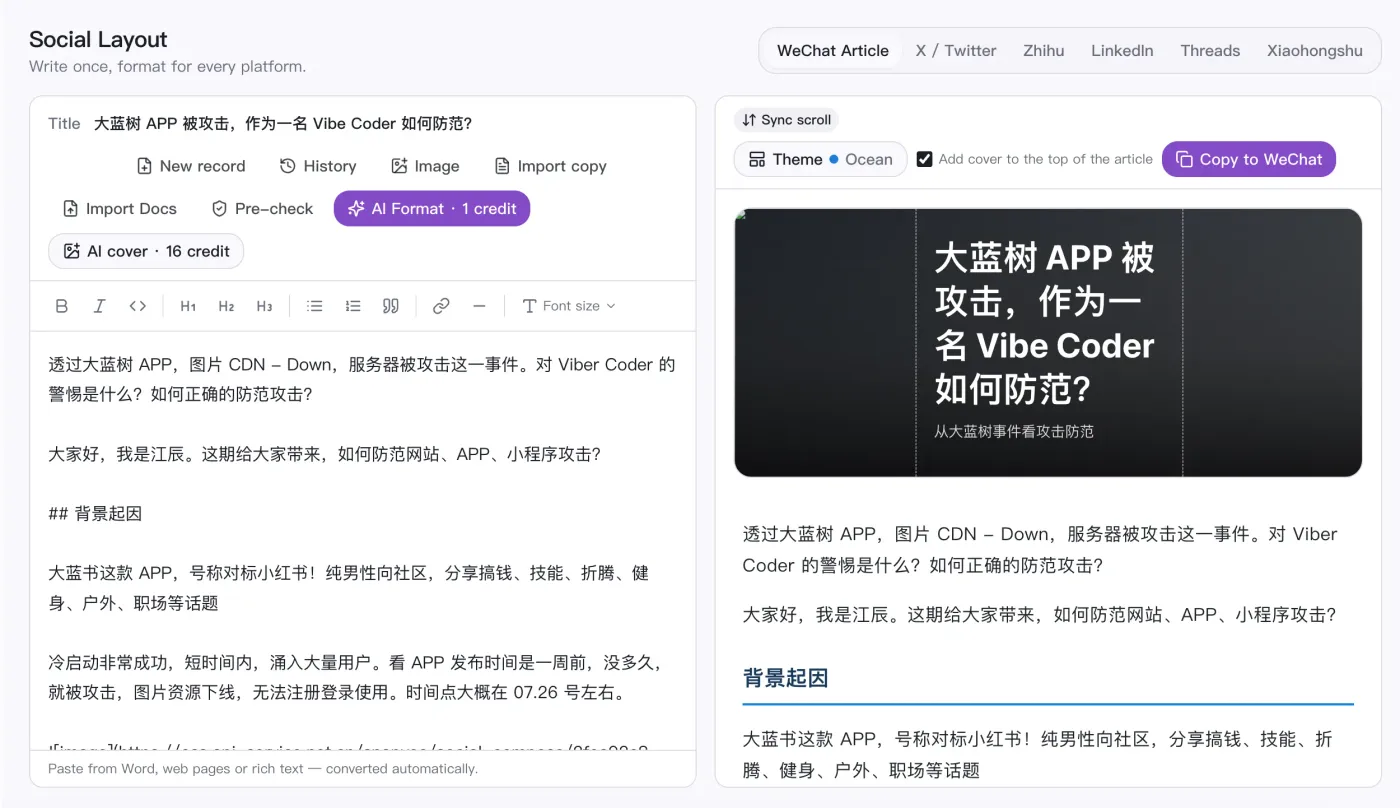This screenshot has width=1400, height=808.
Task: Create a New record
Action: [191, 166]
